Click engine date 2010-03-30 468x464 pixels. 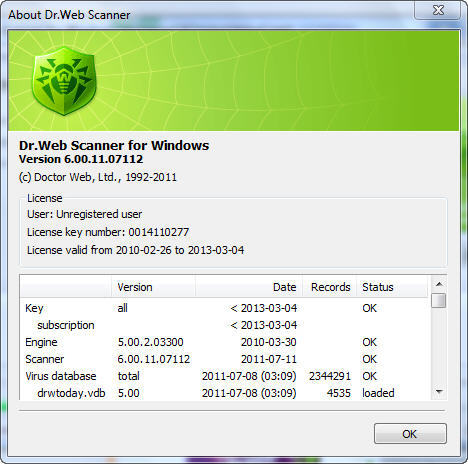pyautogui.click(x=269, y=342)
